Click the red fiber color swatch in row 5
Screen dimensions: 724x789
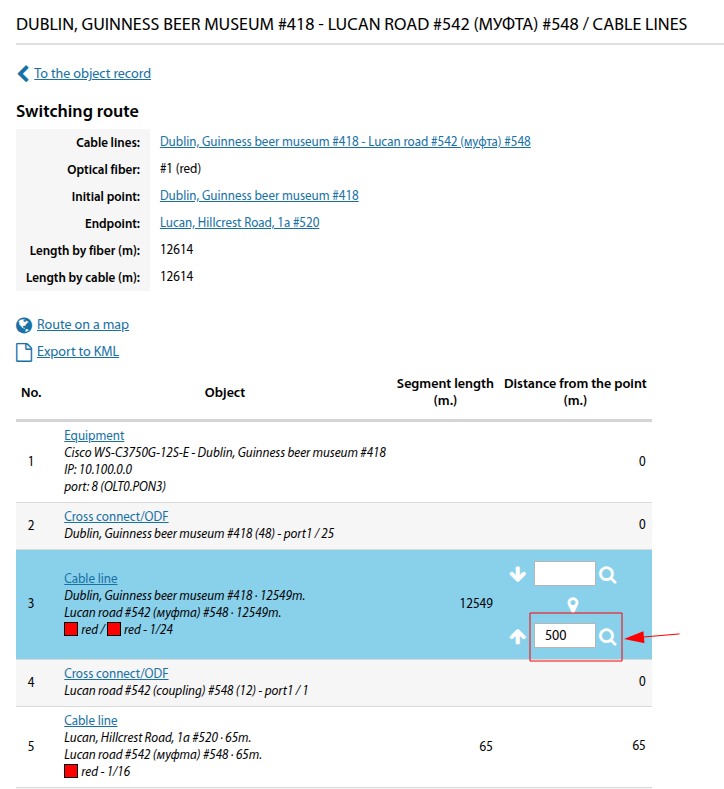pos(71,772)
